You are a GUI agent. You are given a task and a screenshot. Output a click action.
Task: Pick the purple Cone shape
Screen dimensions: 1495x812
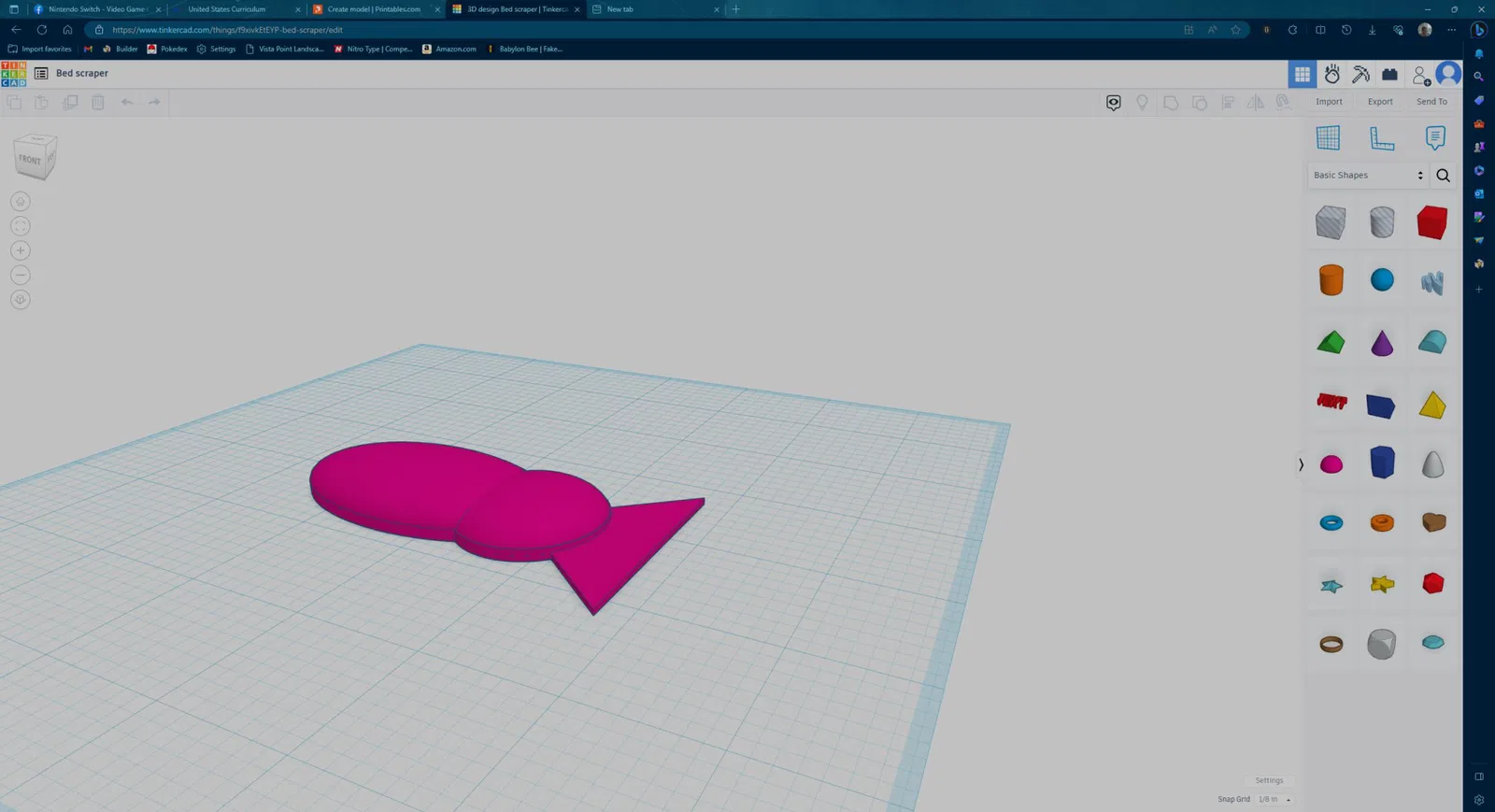coord(1382,342)
